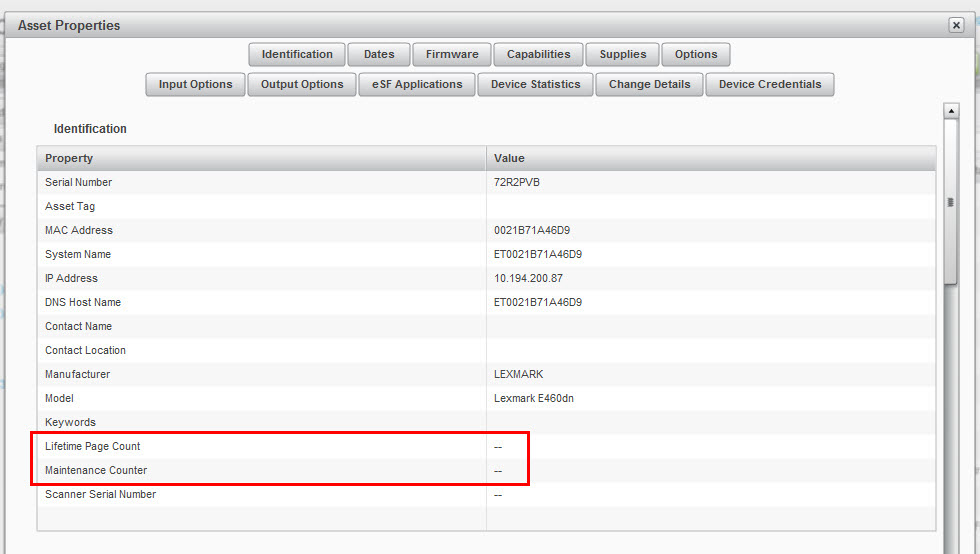Jump to the Firmware section
Viewport: 980px width, 554px height.
[452, 54]
